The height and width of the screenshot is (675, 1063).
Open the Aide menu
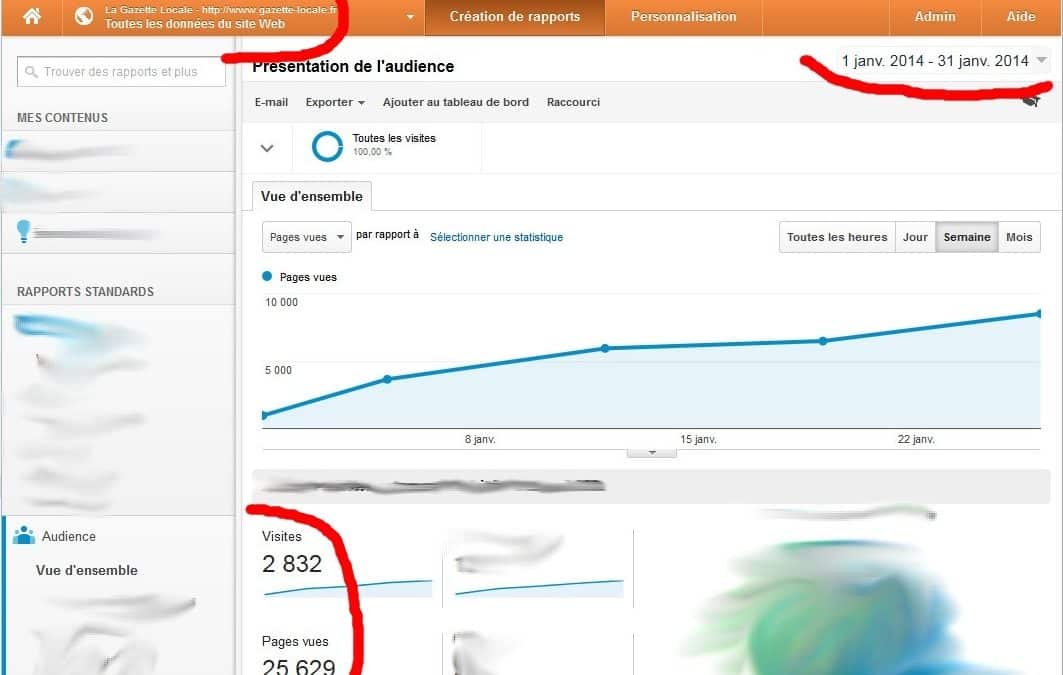pyautogui.click(x=1021, y=17)
